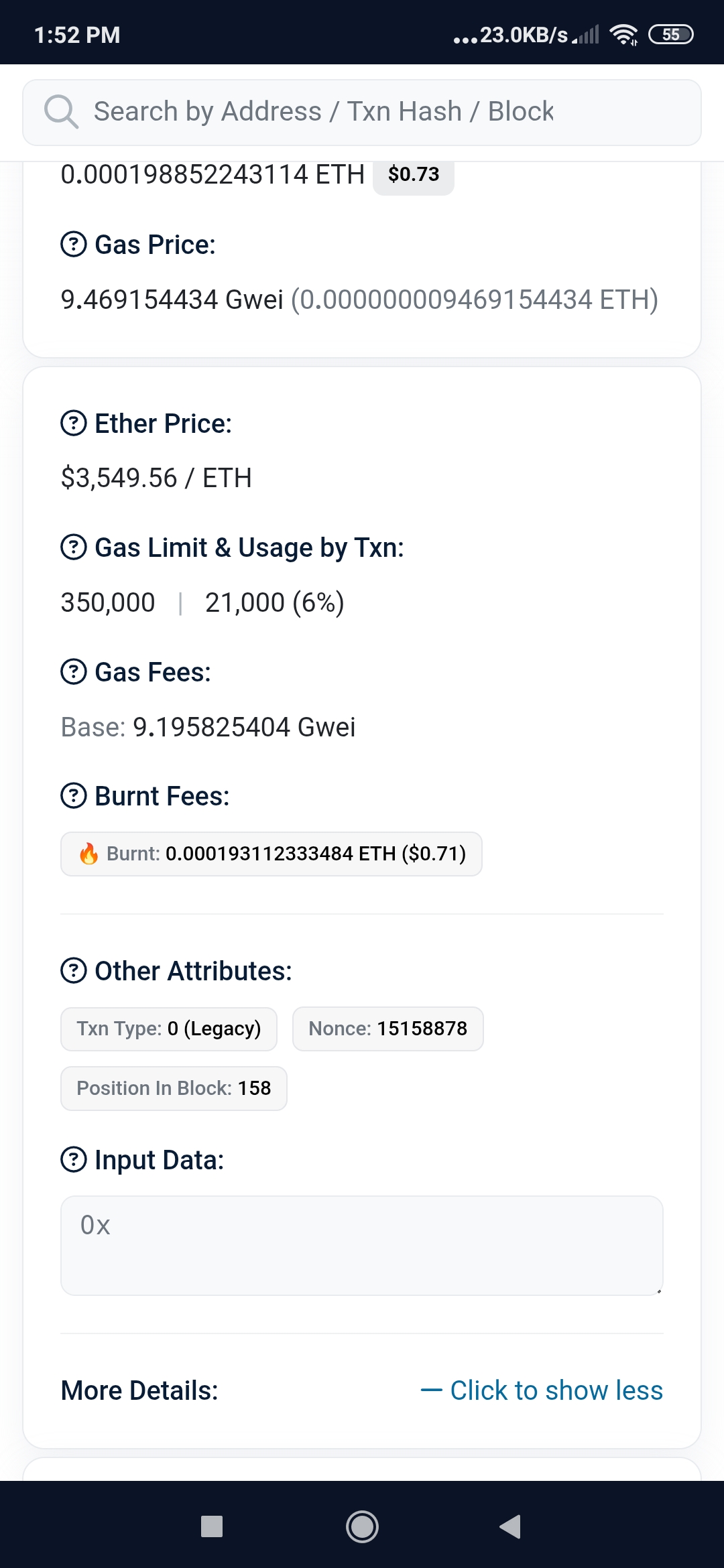Tap the Position In Block 158 badge
Viewport: 724px width, 1568px height.
(x=174, y=1088)
